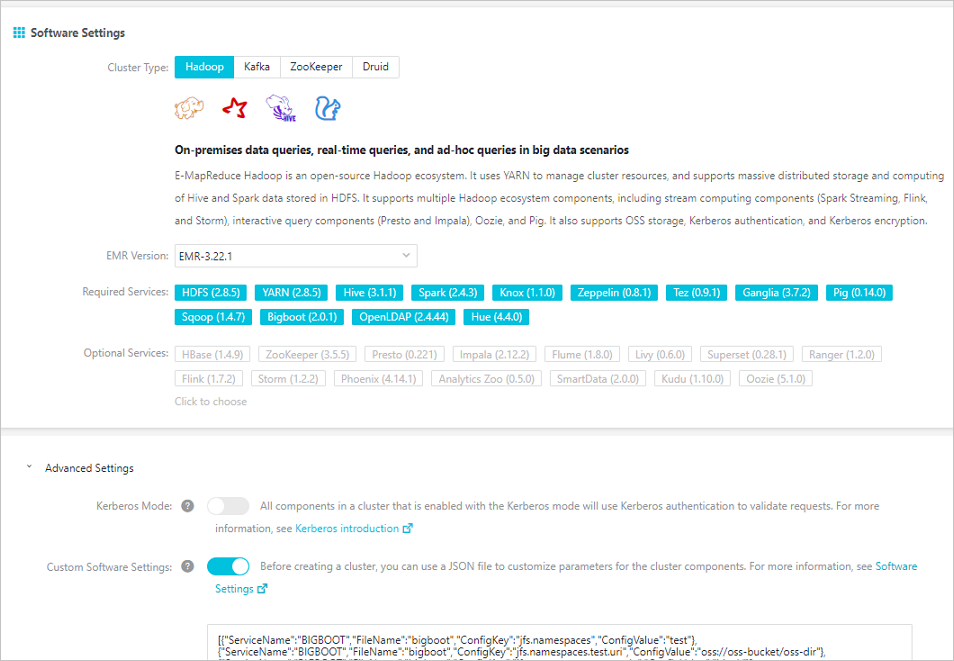
Task: Open the Custom Software Settings help icon
Action: [x=187, y=566]
